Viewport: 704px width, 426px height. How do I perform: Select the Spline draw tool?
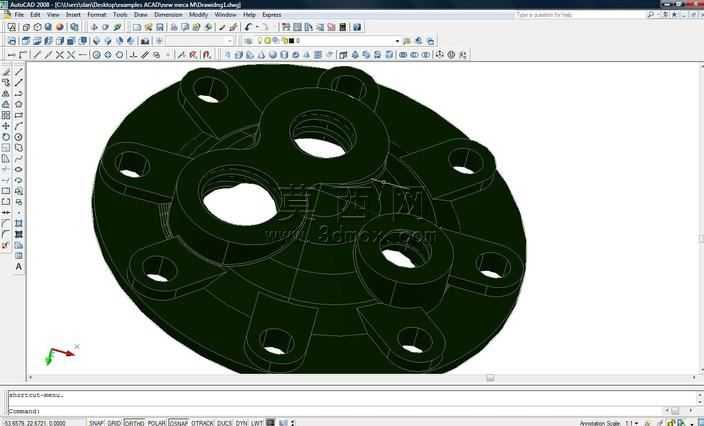coord(18,158)
